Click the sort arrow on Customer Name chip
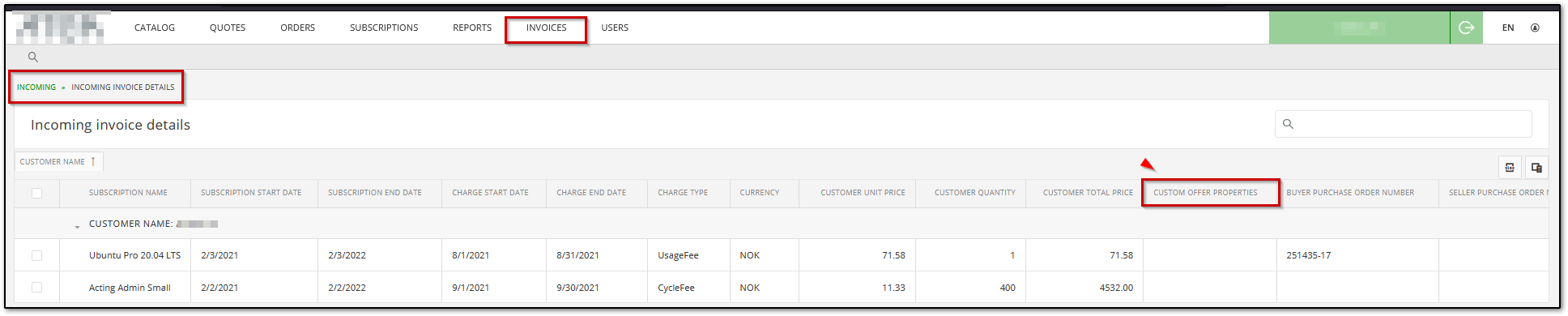This screenshot has height=316, width=1568. click(x=93, y=161)
